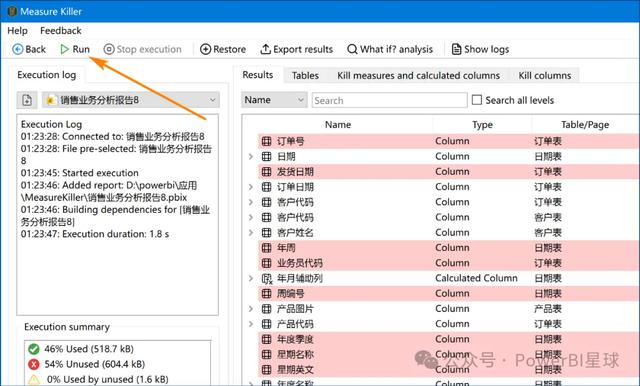The width and height of the screenshot is (640, 386).
Task: Sort by the Table/Page column header
Action: click(x=585, y=125)
